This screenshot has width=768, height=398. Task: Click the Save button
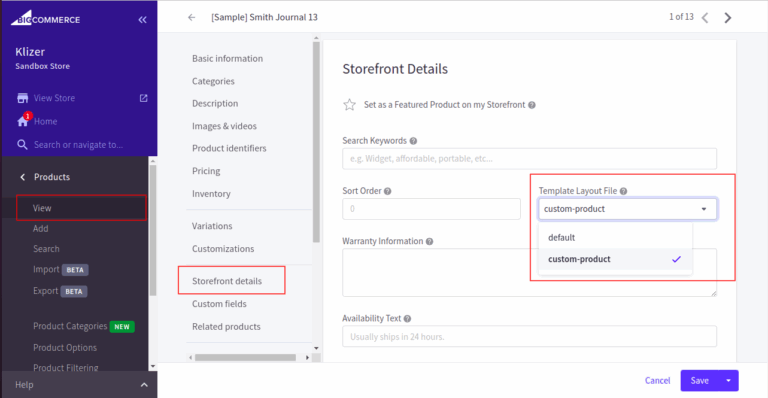pyautogui.click(x=699, y=380)
